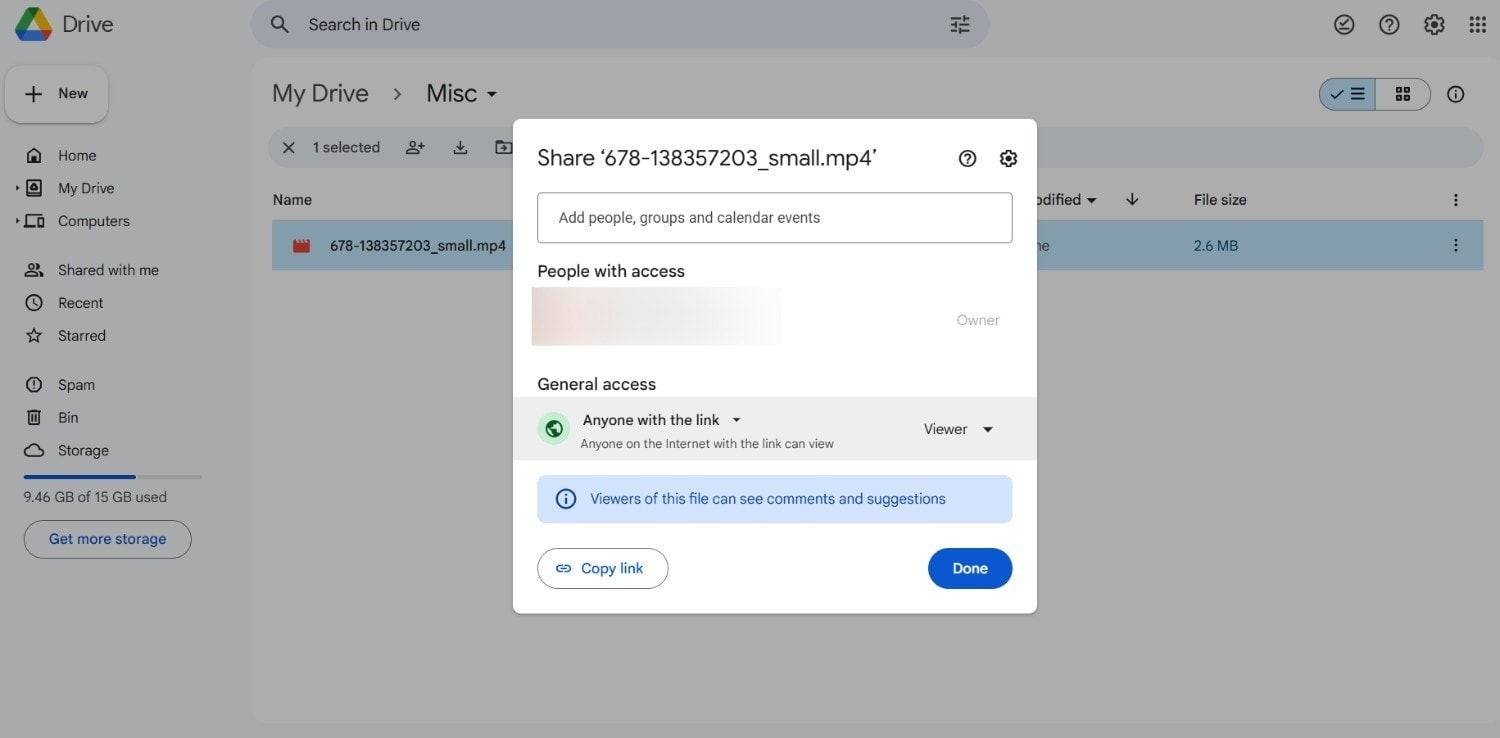Screen dimensions: 1500x738
Task: Open advanced search filter options
Action: 960,25
